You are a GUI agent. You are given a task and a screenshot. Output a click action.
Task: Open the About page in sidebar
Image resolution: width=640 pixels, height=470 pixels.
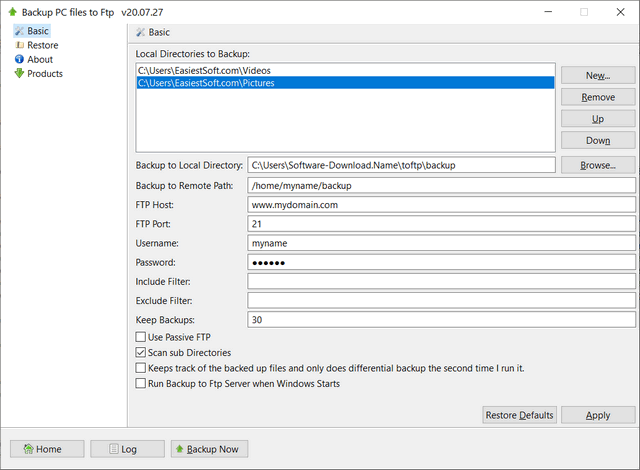[x=34, y=59]
